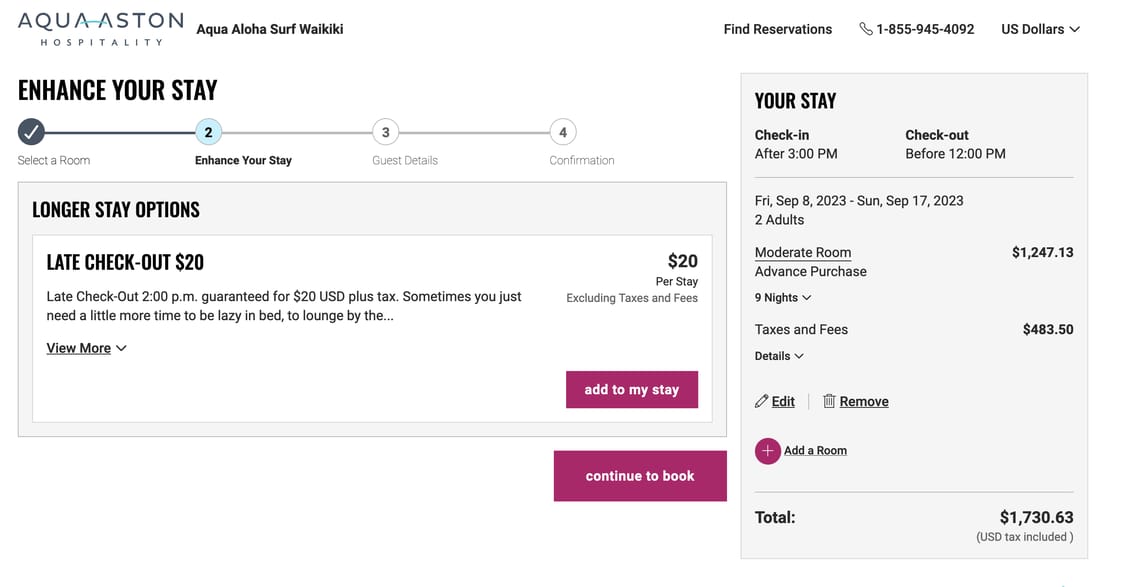Click the pencil Edit icon

(762, 401)
